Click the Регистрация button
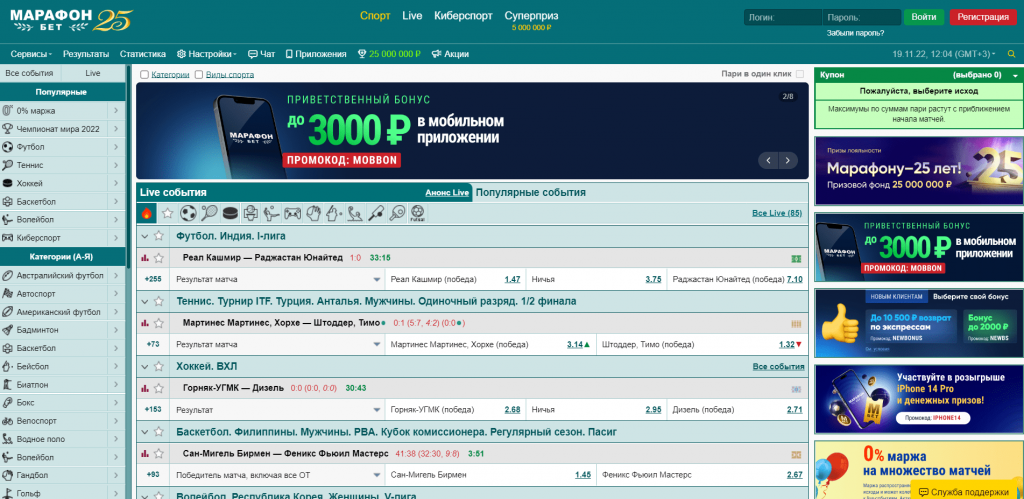 coord(983,17)
